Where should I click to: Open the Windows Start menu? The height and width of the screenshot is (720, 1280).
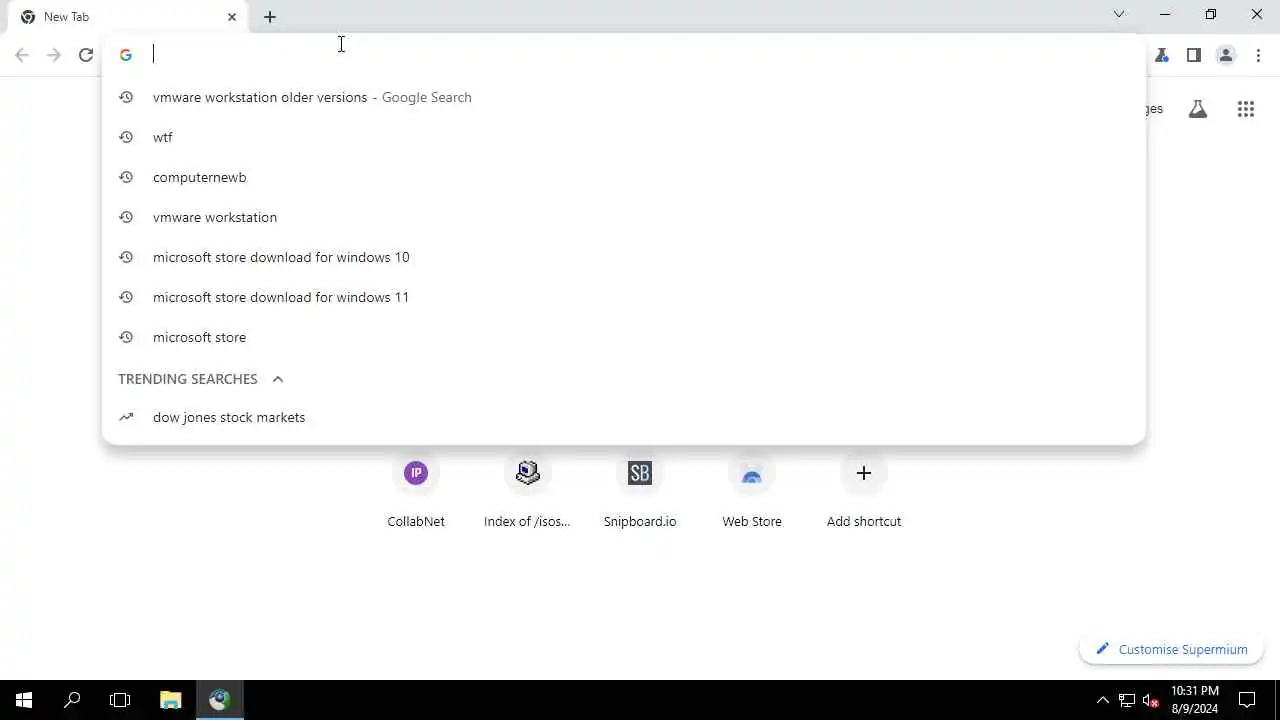(24, 700)
